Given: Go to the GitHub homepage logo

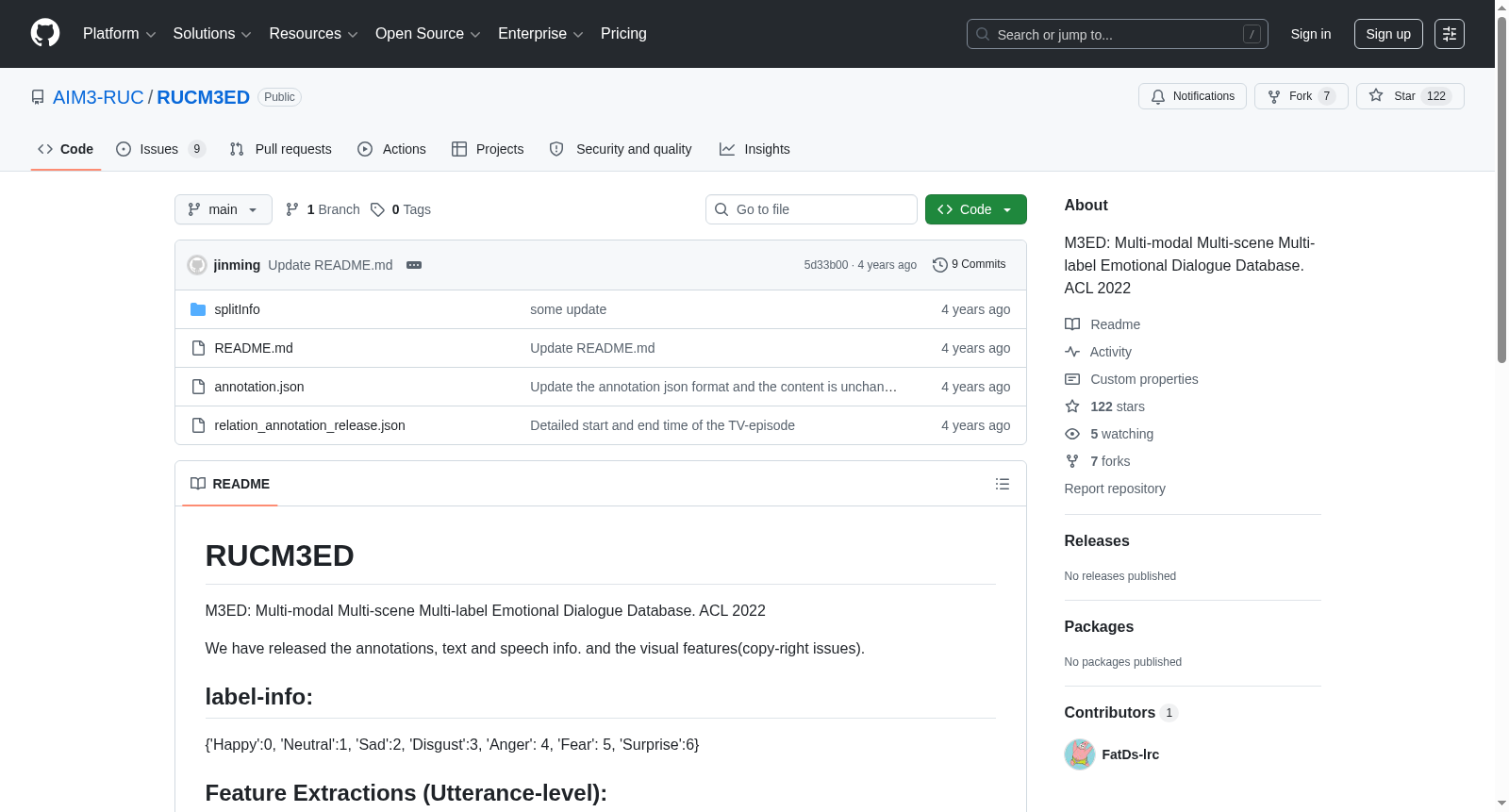Looking at the screenshot, I should (x=45, y=34).
